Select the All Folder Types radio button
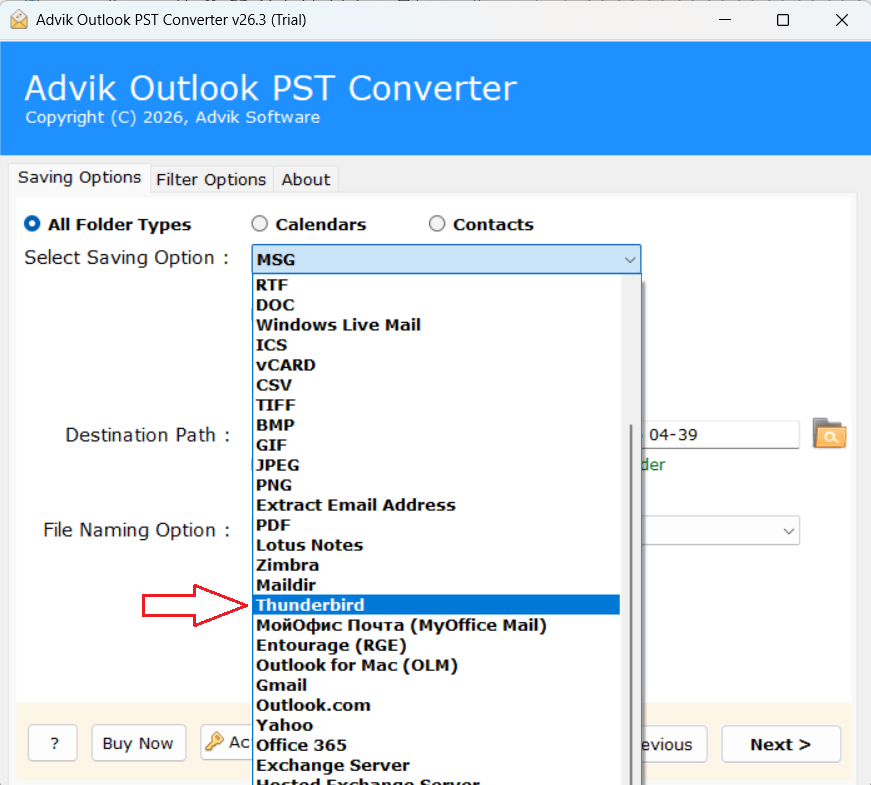Image resolution: width=871 pixels, height=785 pixels. (x=32, y=224)
